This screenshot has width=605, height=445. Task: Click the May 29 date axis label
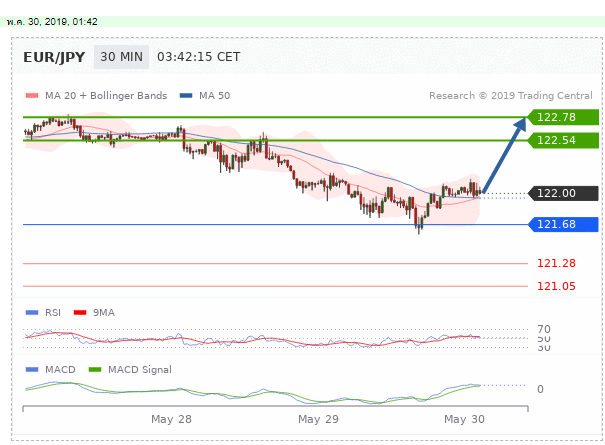(318, 419)
